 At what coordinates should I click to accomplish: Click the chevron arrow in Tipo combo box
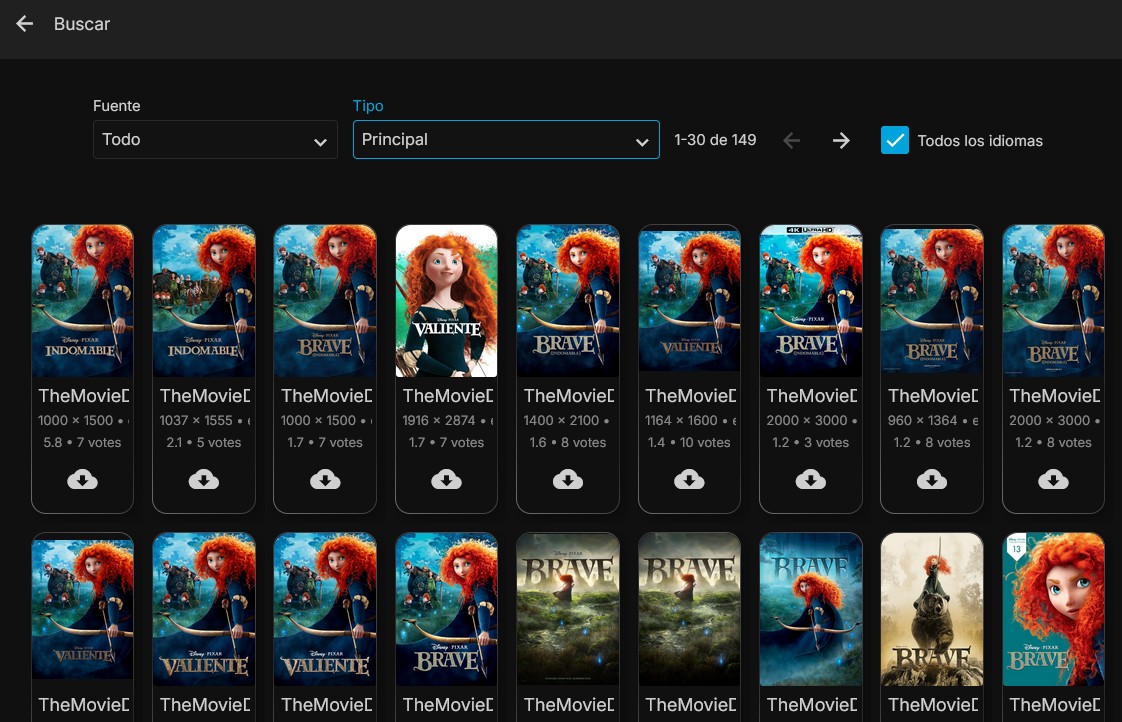pyautogui.click(x=642, y=142)
